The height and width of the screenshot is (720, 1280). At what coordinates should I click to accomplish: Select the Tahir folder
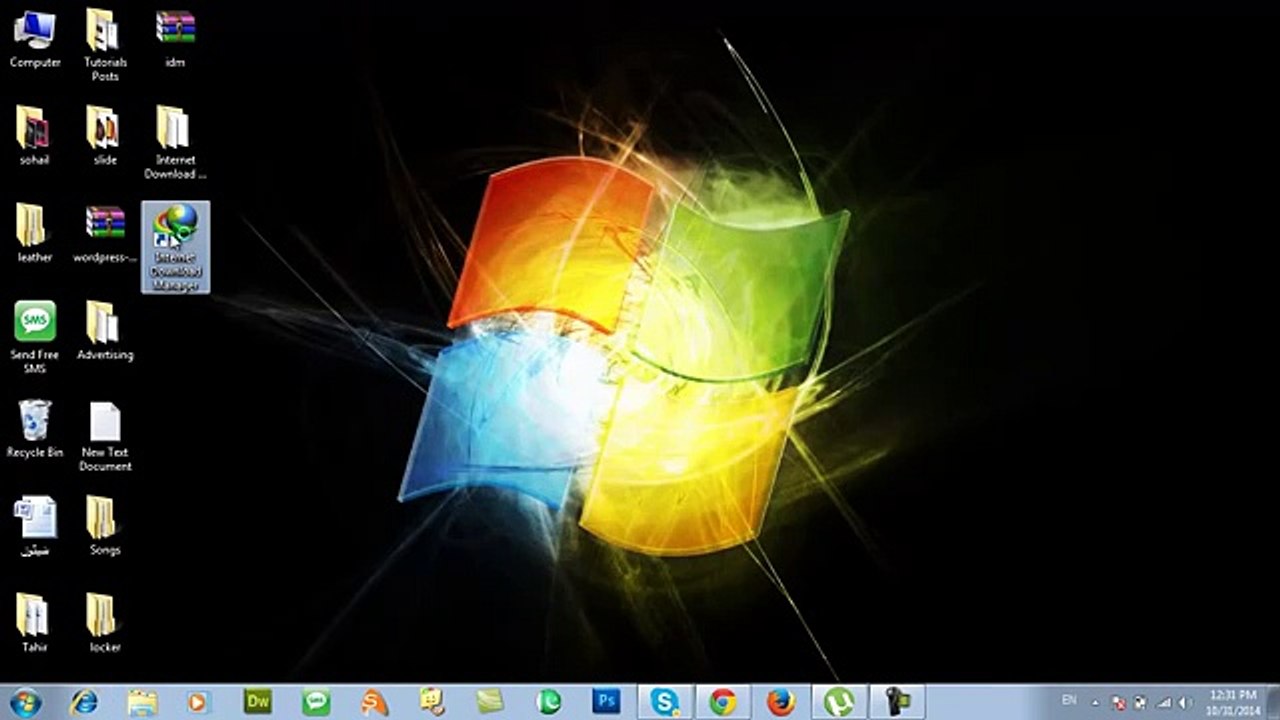[35, 622]
